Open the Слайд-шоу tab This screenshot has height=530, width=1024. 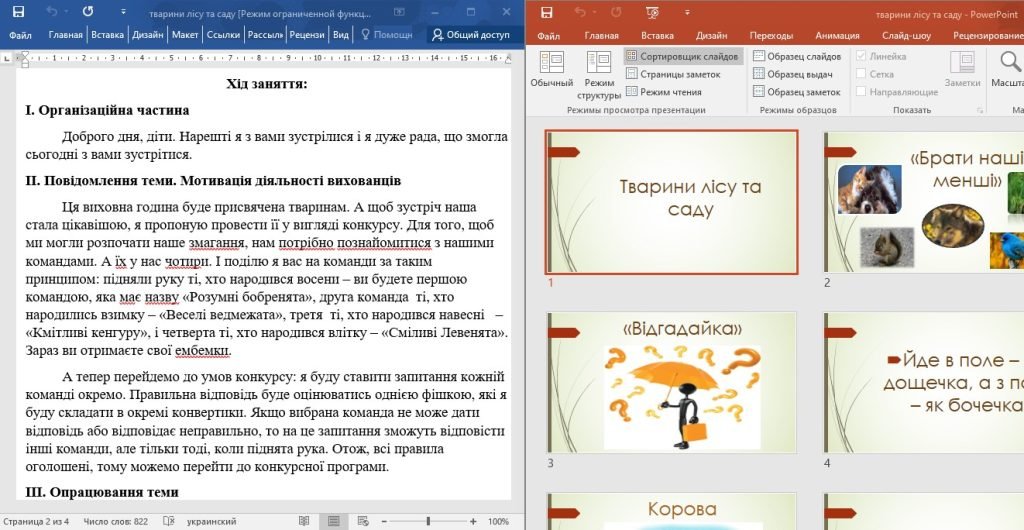tap(906, 36)
